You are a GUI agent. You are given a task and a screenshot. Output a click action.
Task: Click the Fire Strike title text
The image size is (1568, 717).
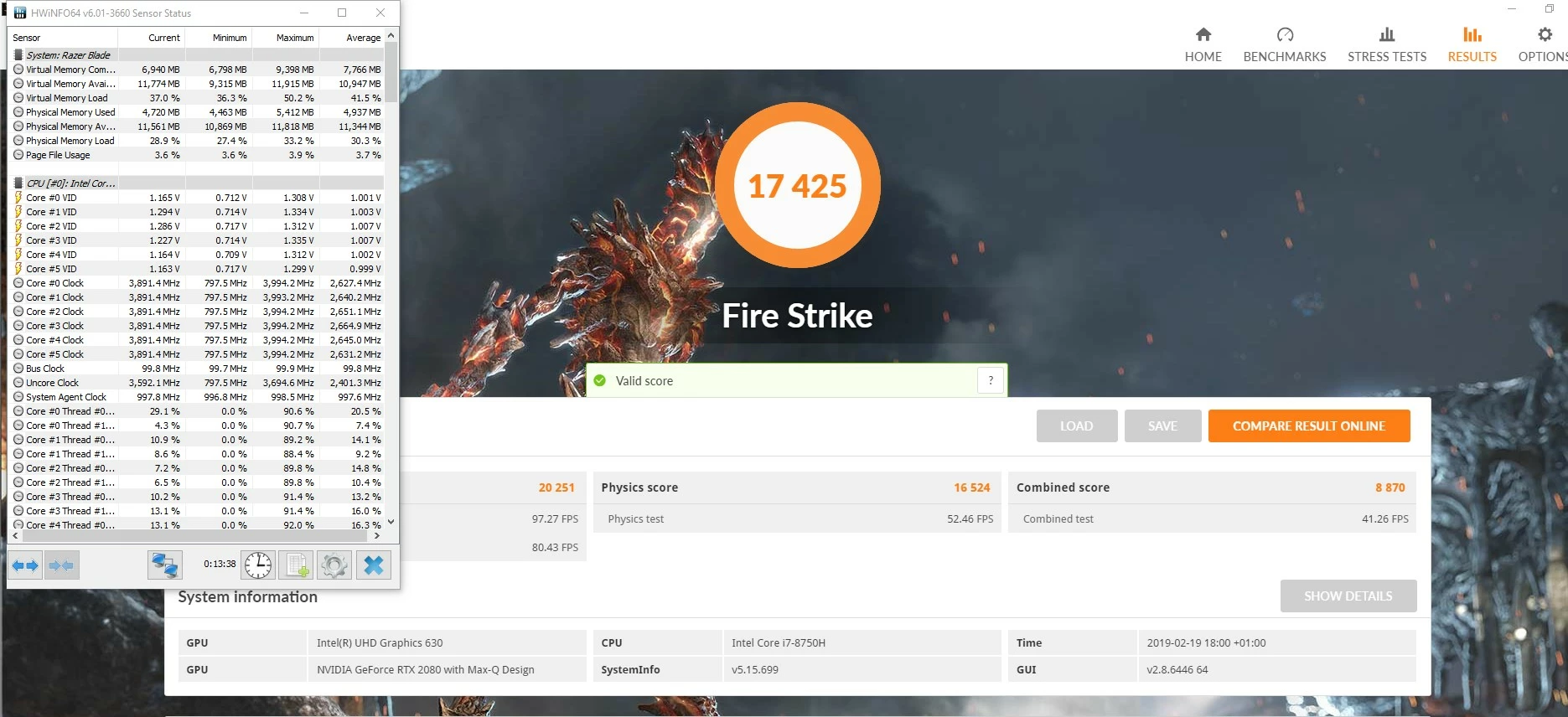tap(797, 316)
